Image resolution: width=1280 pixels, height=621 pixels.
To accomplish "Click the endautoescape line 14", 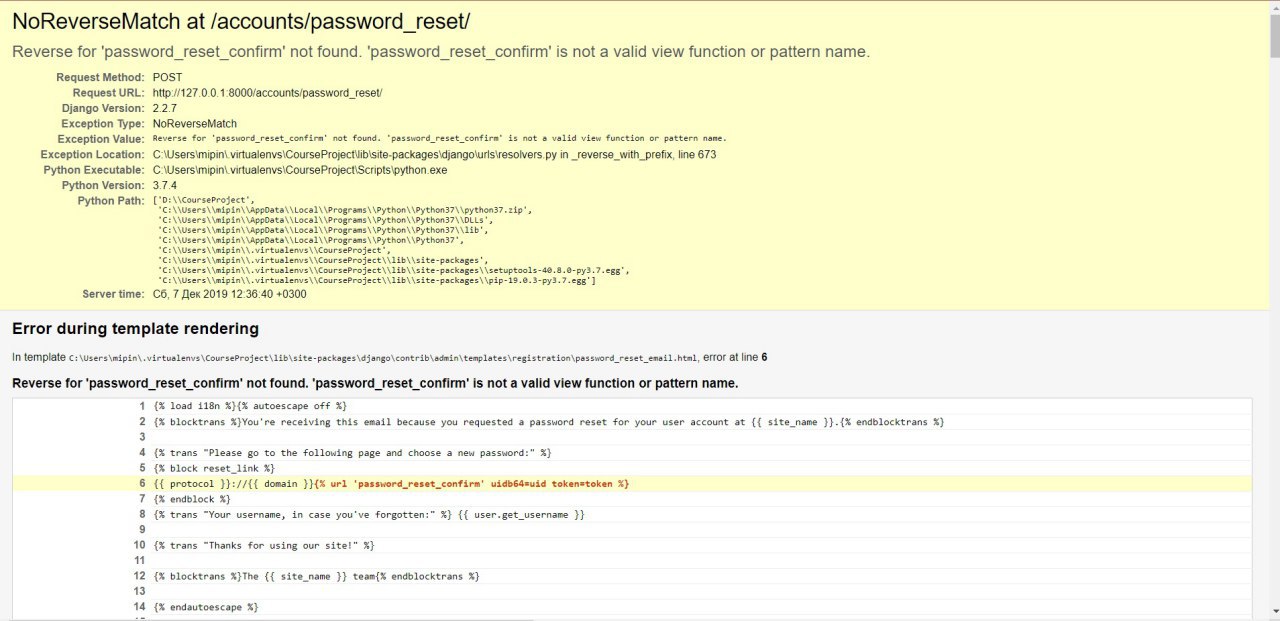I will (x=206, y=607).
